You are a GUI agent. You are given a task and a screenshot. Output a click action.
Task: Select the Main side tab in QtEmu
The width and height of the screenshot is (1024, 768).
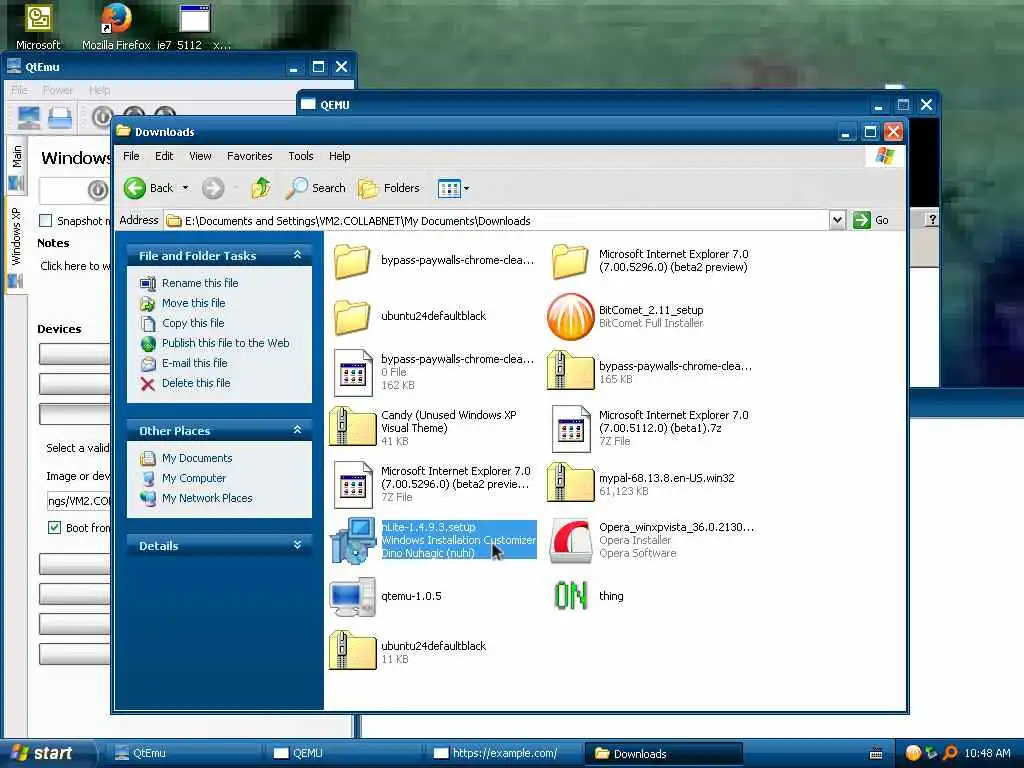click(x=16, y=165)
